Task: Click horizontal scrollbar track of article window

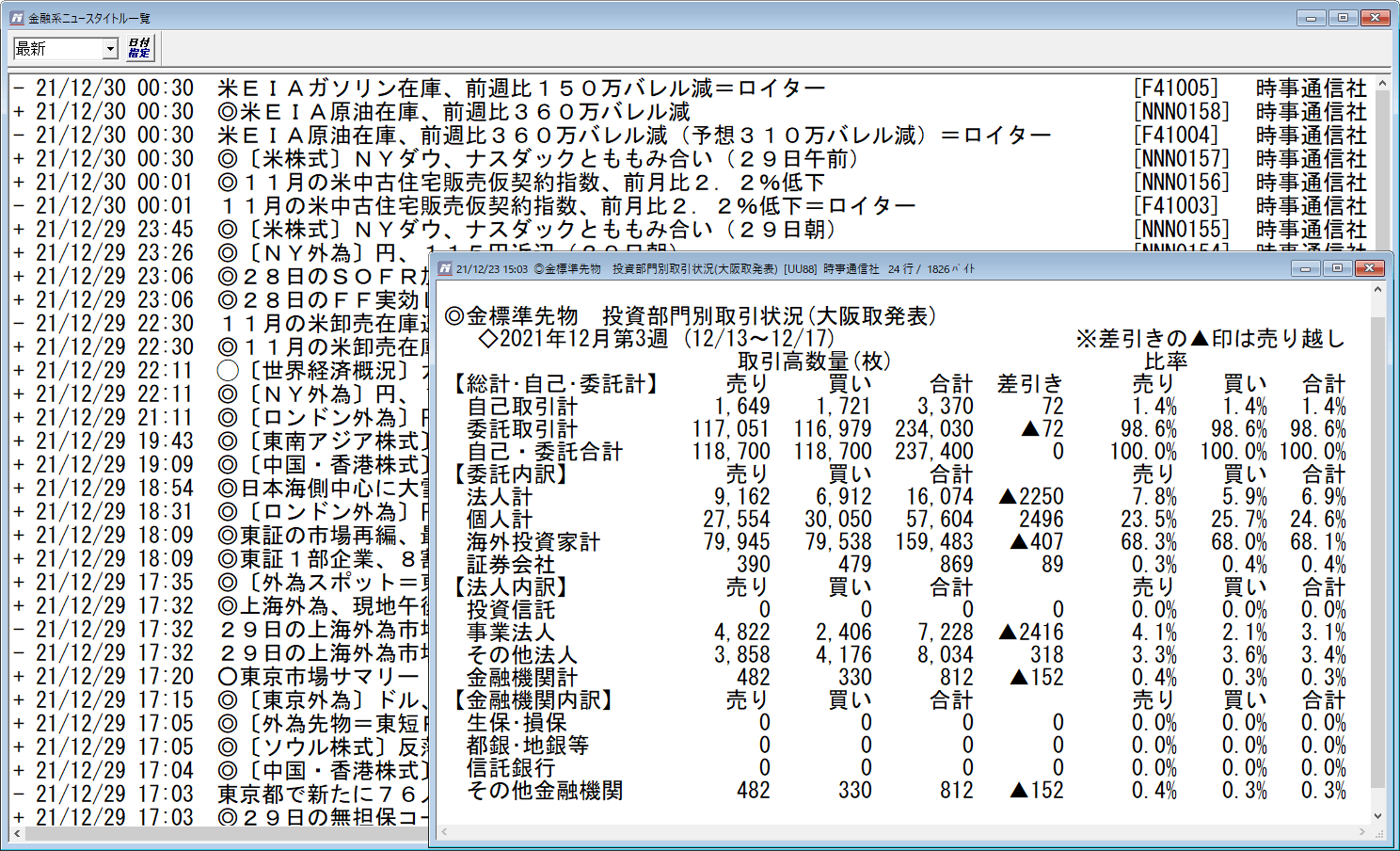Action: (903, 832)
